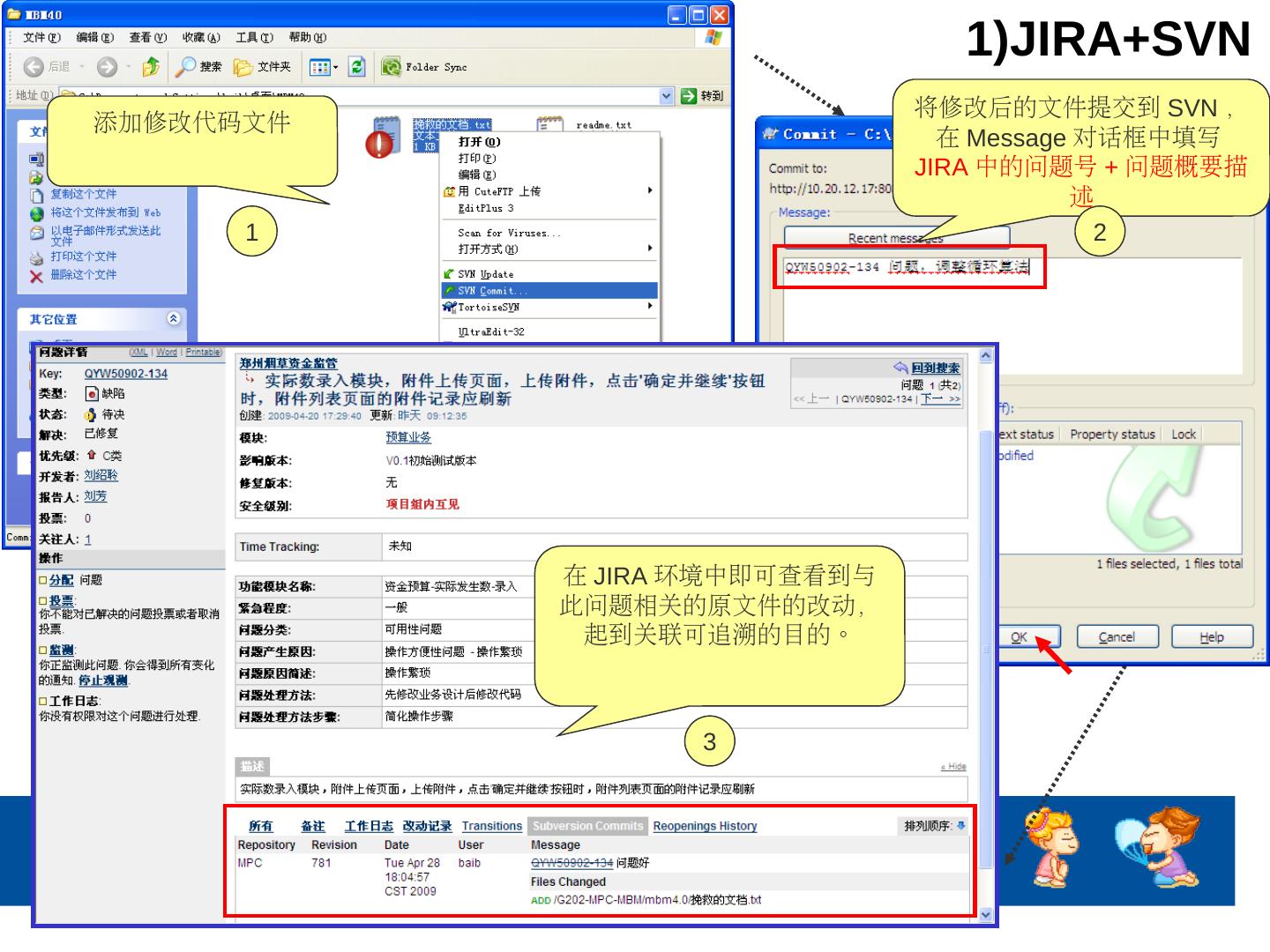Click the 转到 go button
Image resolution: width=1270 pixels, height=952 pixels.
click(703, 95)
